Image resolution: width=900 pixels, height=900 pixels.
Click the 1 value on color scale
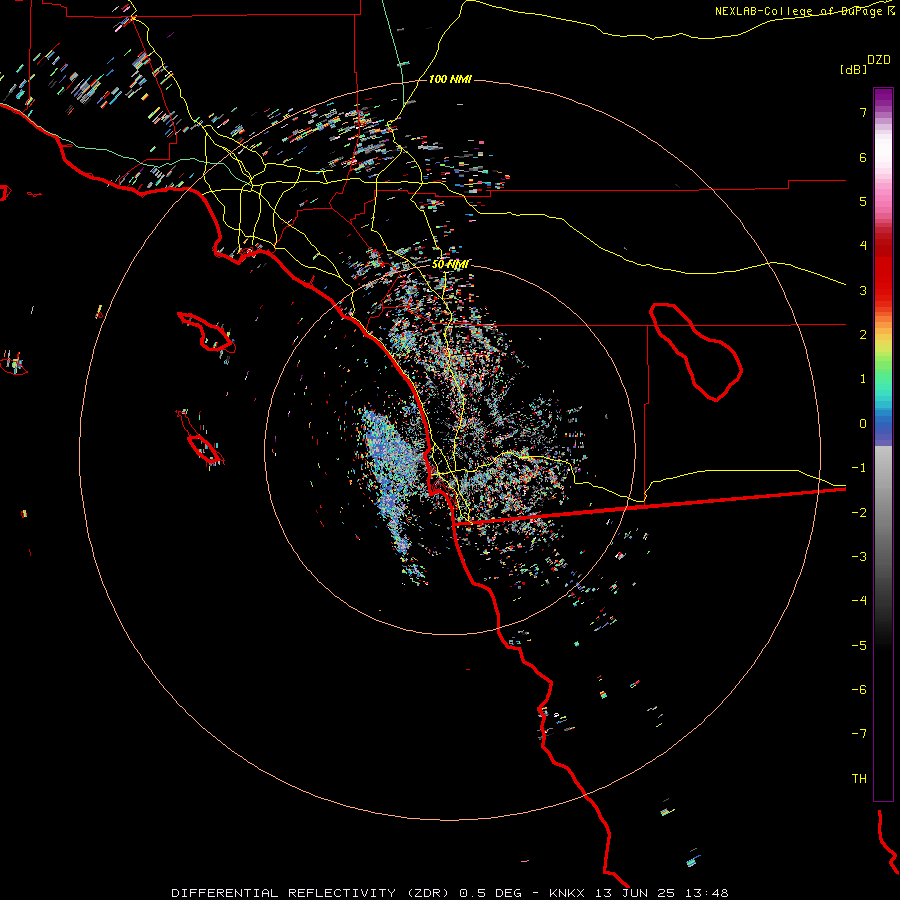pos(863,379)
